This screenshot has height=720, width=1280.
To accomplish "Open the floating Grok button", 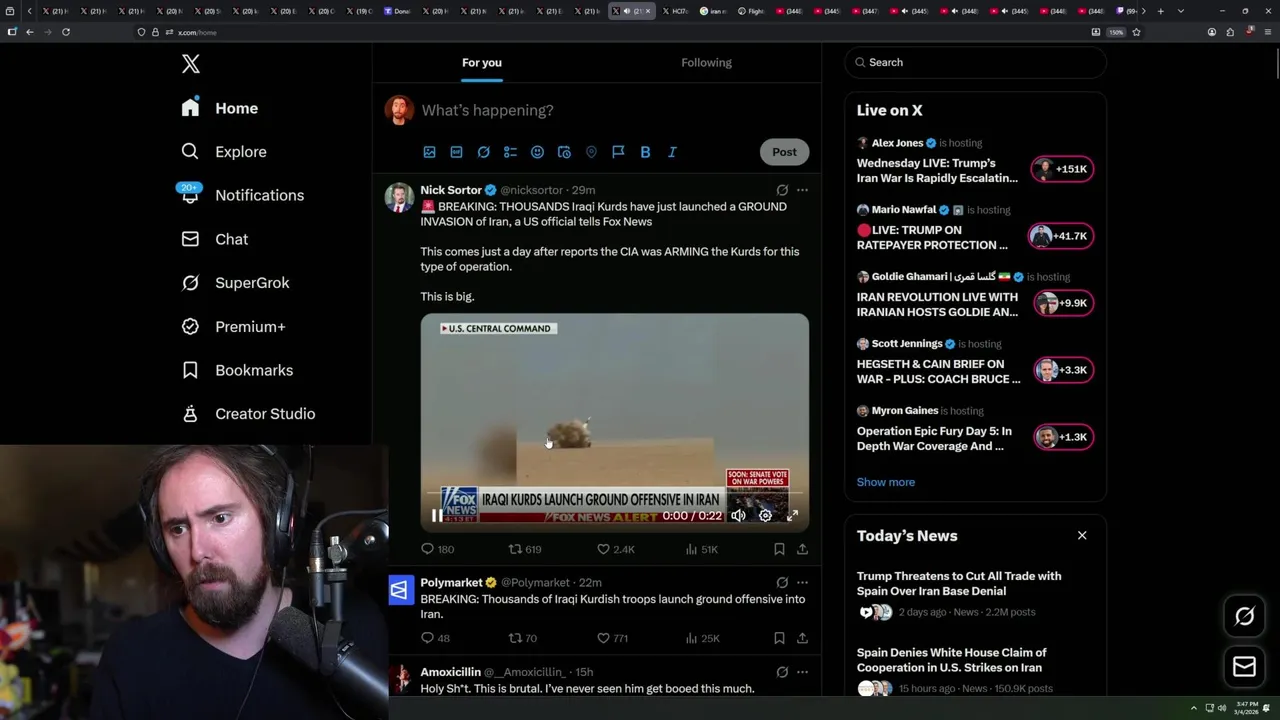I will [x=1245, y=617].
